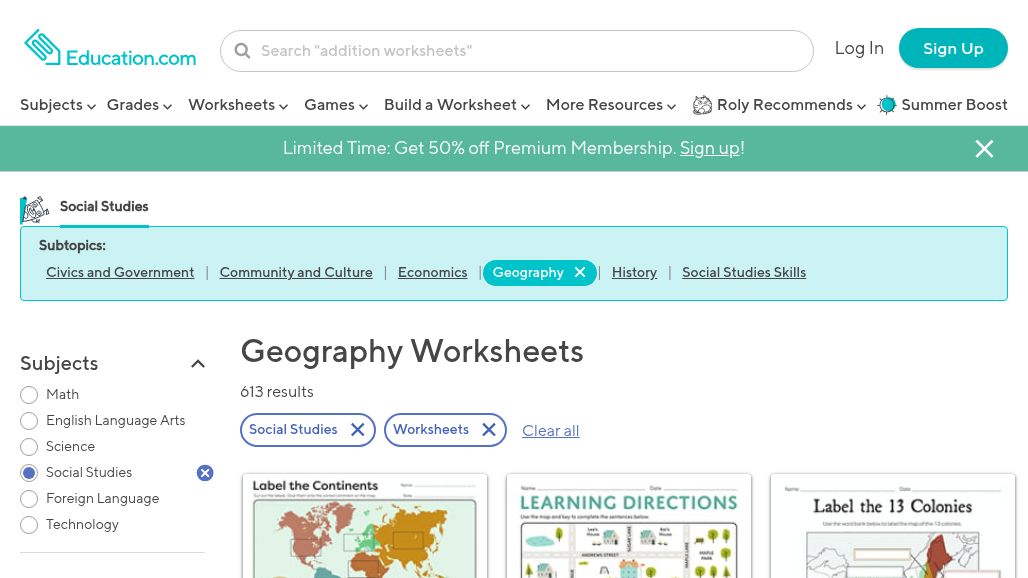Open Label the Continents worksheet thumbnail
Image resolution: width=1028 pixels, height=578 pixels.
pos(365,526)
